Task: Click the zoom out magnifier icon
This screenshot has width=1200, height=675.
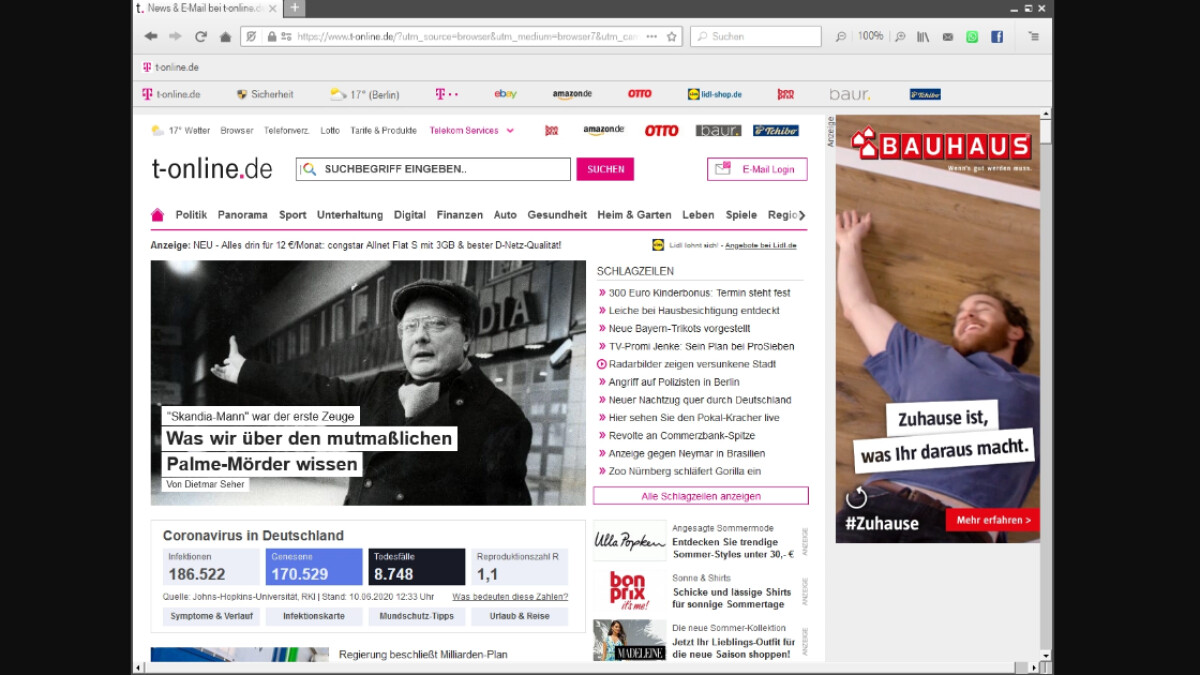Action: 841,36
